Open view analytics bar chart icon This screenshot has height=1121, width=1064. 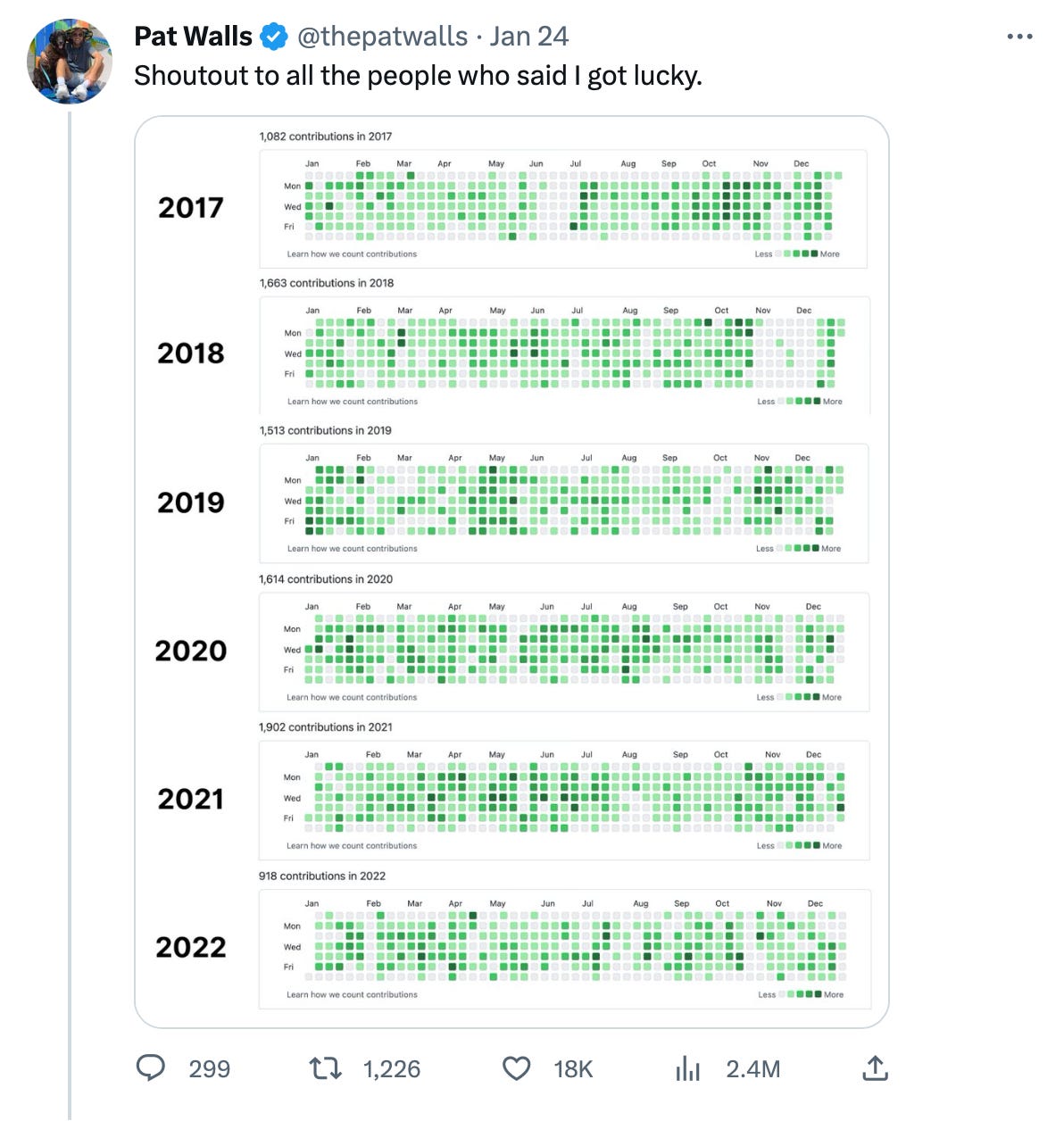point(687,1068)
